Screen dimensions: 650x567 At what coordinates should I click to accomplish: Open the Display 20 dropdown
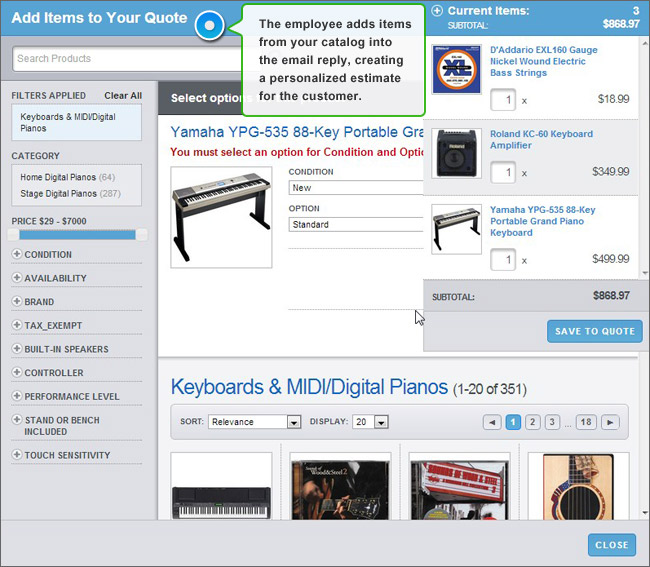(x=370, y=422)
